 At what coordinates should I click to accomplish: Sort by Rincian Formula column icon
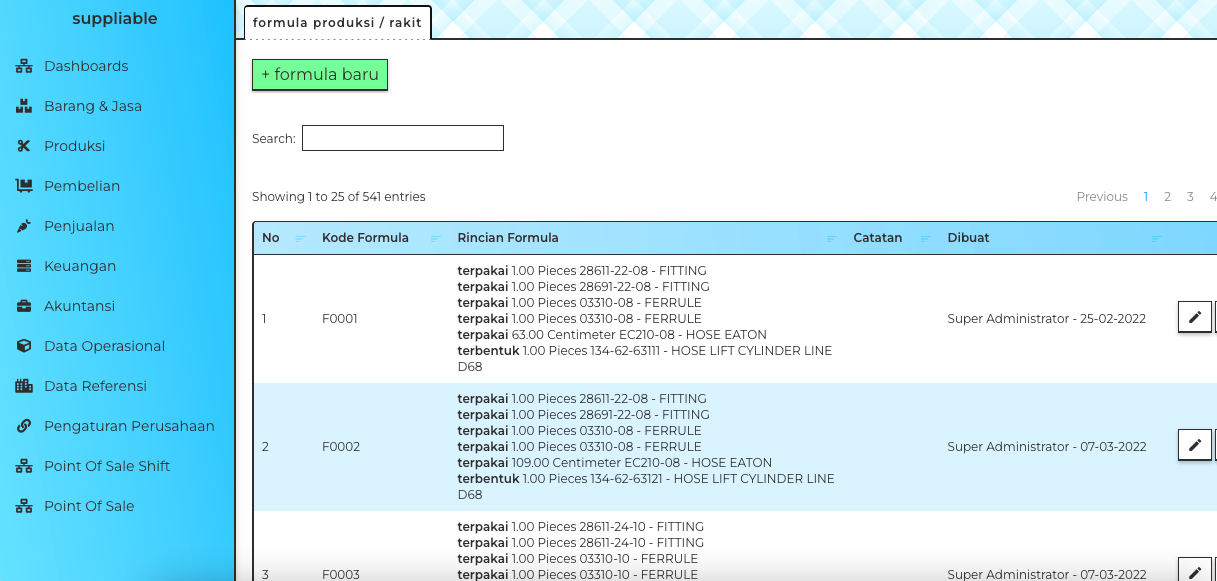click(831, 239)
